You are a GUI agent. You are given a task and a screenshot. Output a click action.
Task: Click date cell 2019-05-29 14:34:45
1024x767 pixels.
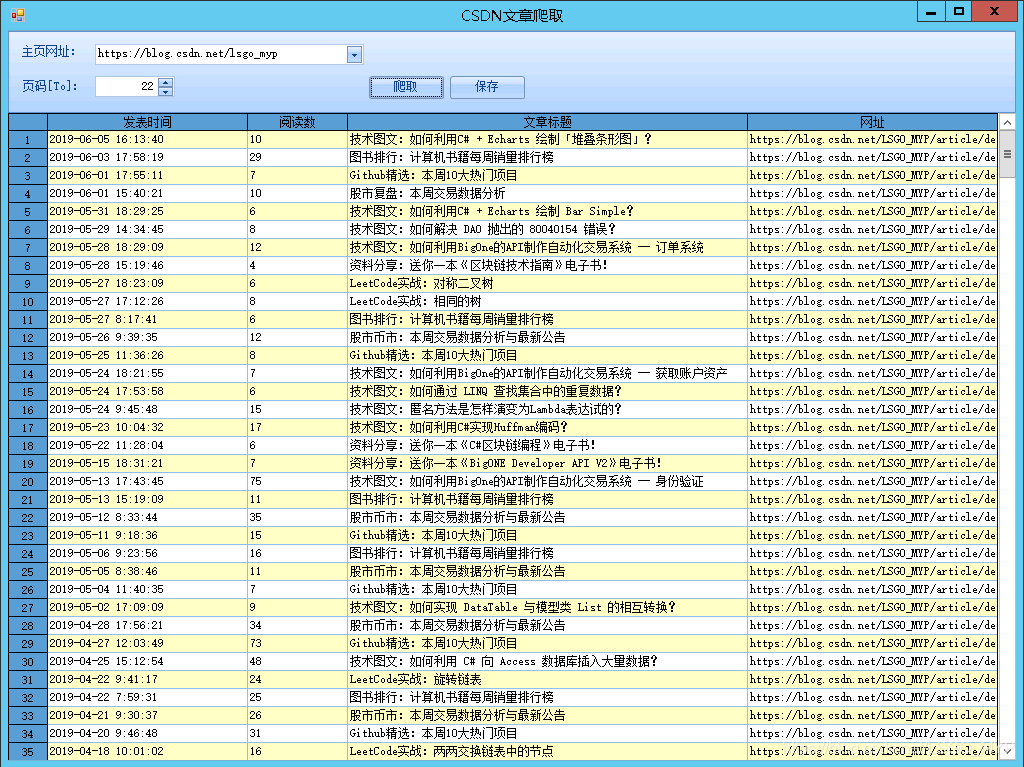point(148,229)
